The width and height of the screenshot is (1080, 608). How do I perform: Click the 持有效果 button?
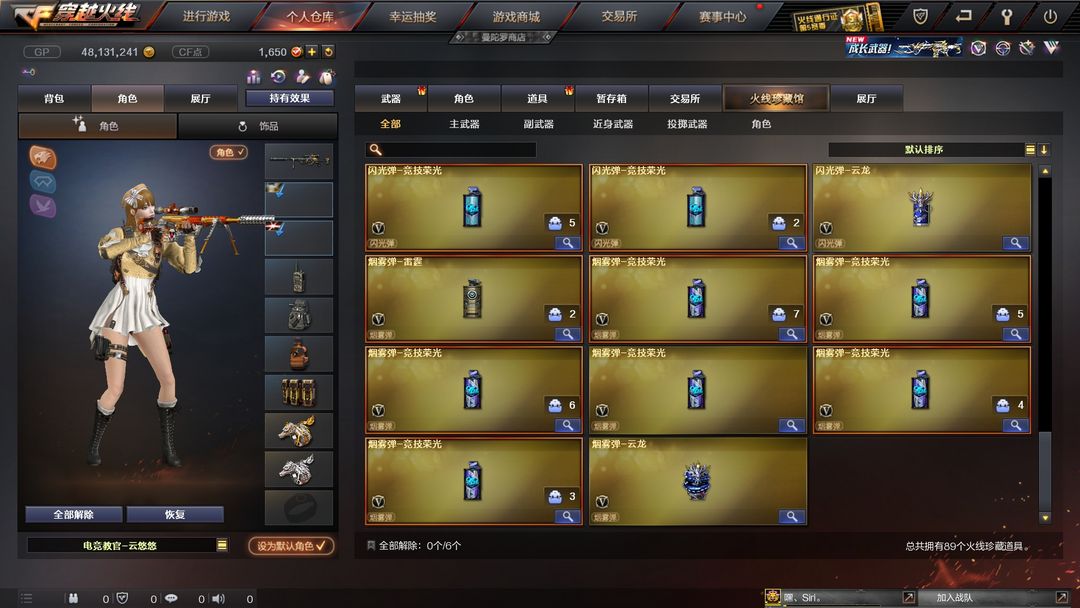click(289, 98)
